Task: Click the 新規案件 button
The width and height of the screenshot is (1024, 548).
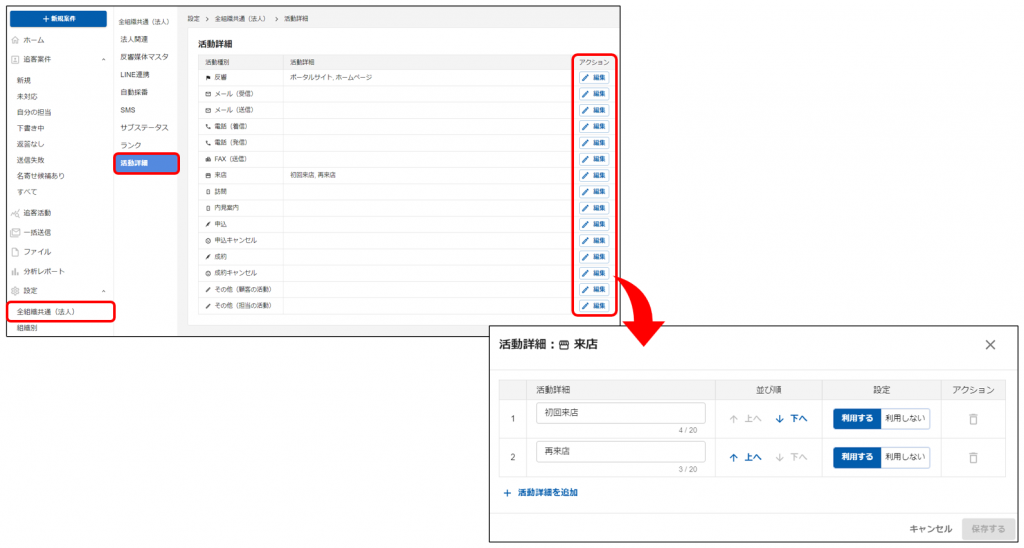Action: tap(59, 19)
